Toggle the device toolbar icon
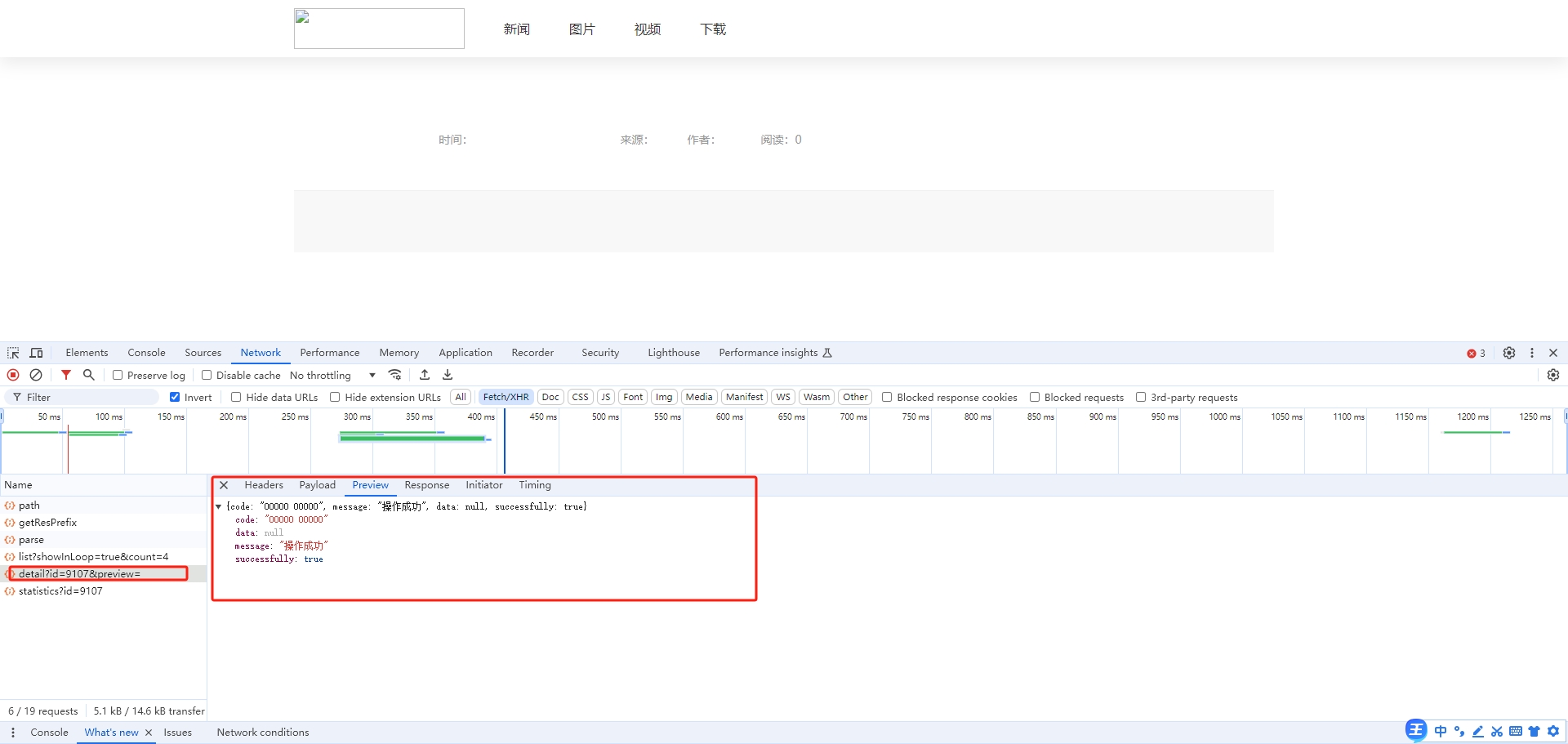Screen dimensions: 1568x744 pyautogui.click(x=37, y=353)
